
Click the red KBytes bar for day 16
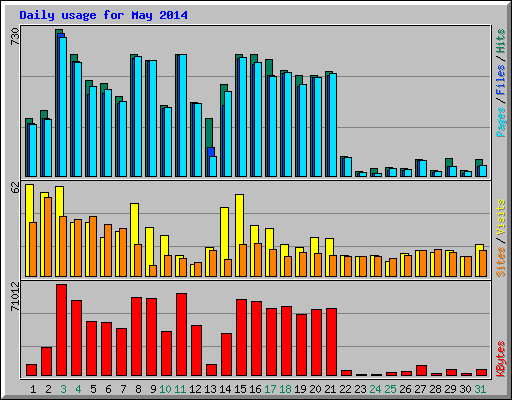257,339
